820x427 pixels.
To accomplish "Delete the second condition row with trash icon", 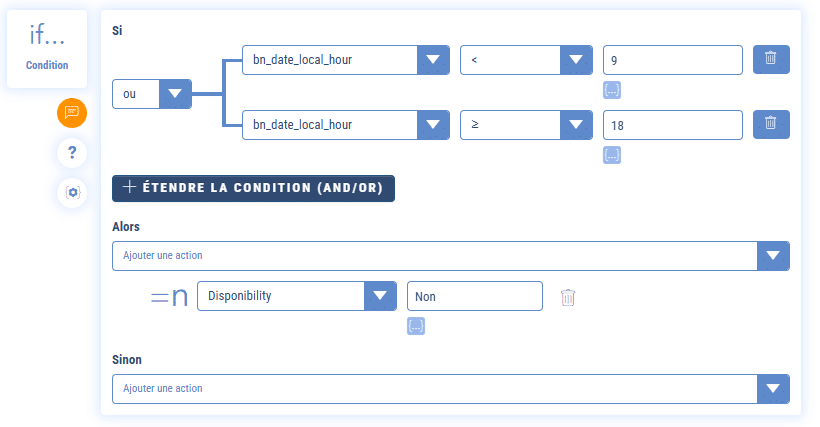I will coord(770,125).
